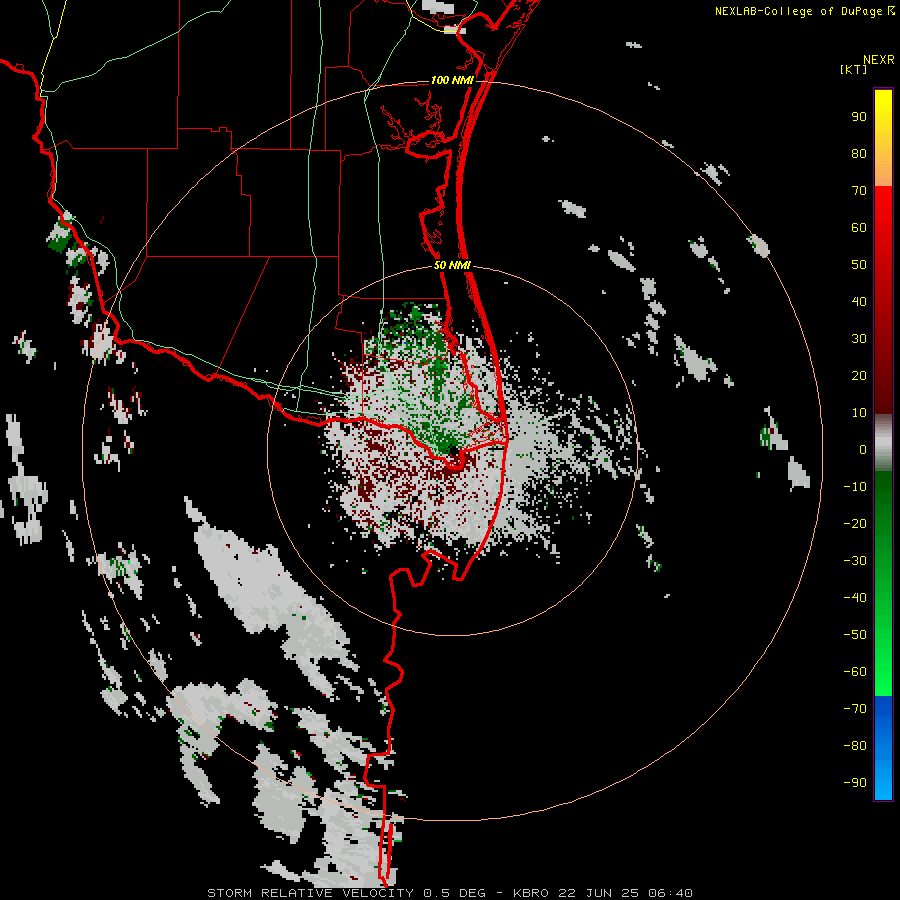Click the 10 value on the velocity scale
The height and width of the screenshot is (900, 900).
point(859,413)
